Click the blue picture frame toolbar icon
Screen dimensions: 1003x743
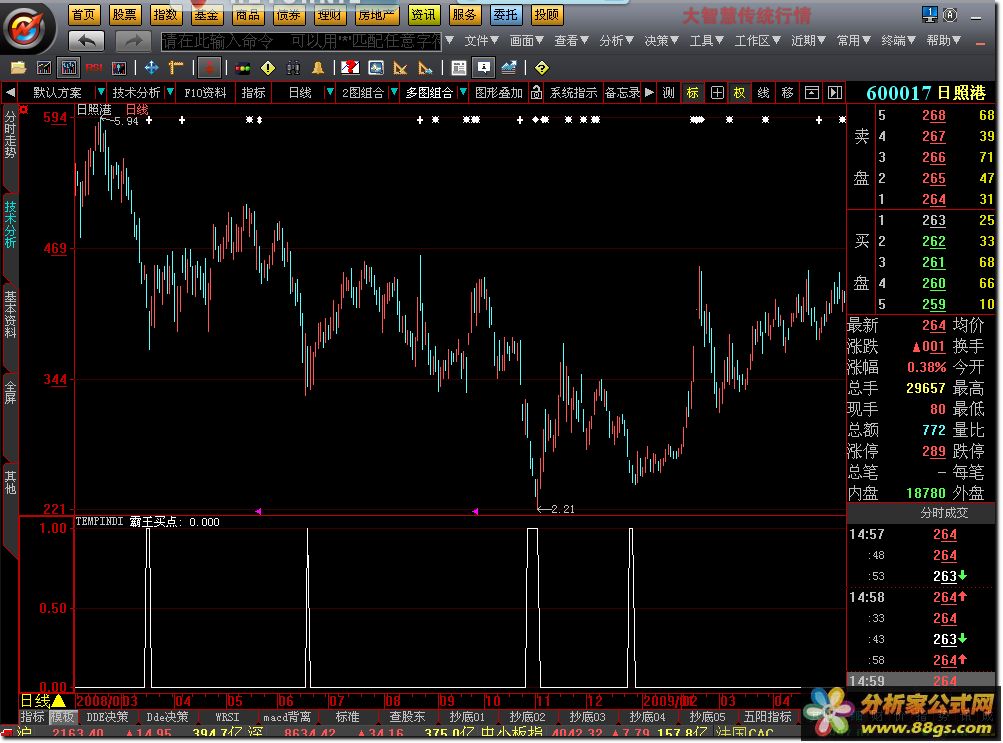pyautogui.click(x=375, y=67)
